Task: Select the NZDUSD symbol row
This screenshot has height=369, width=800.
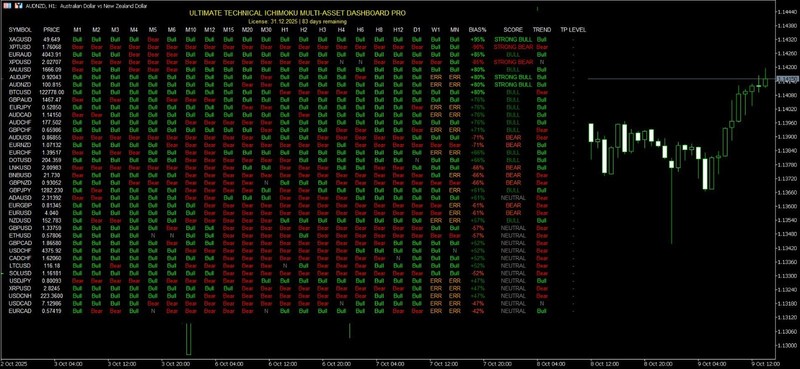Action: [20, 220]
